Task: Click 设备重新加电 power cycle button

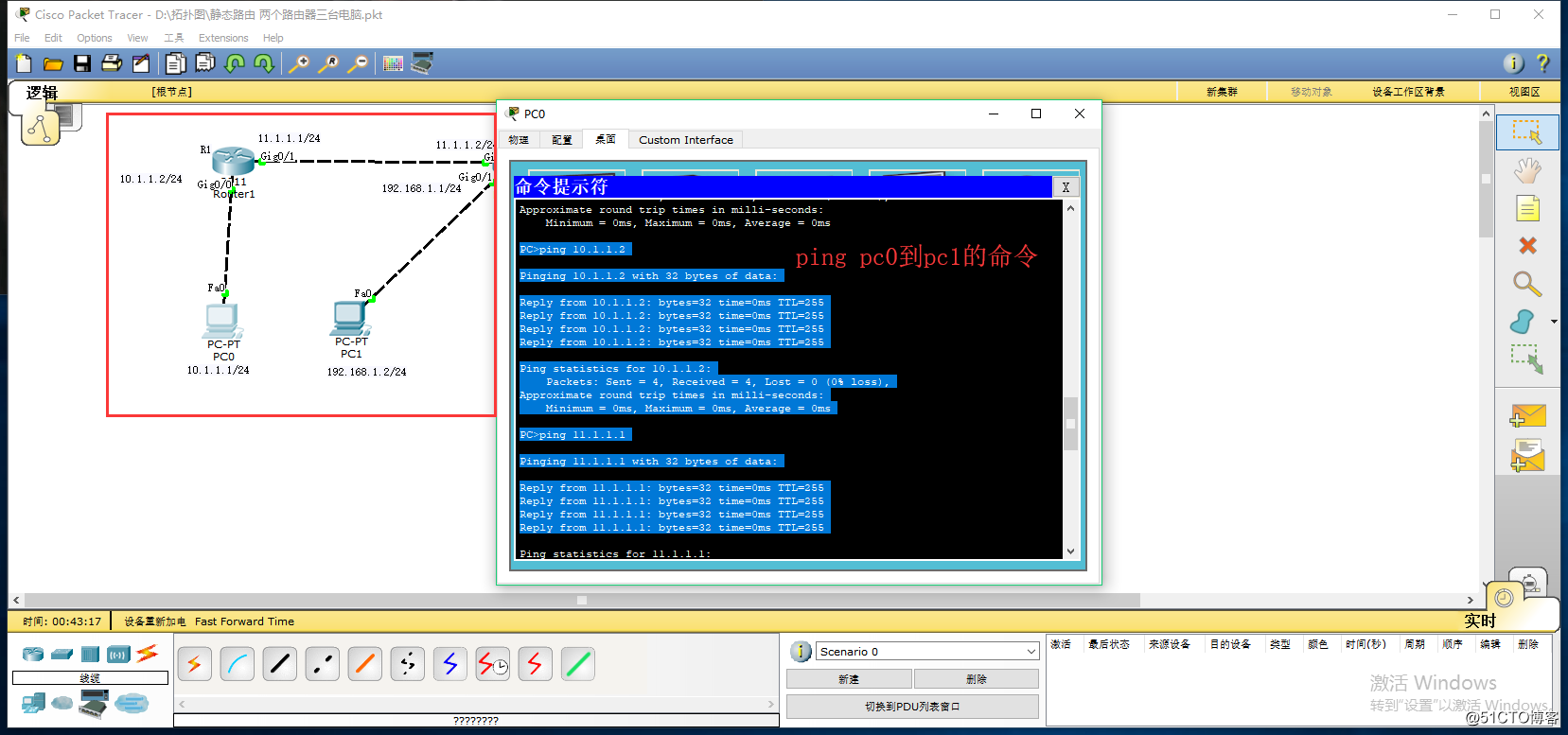Action: click(x=155, y=621)
